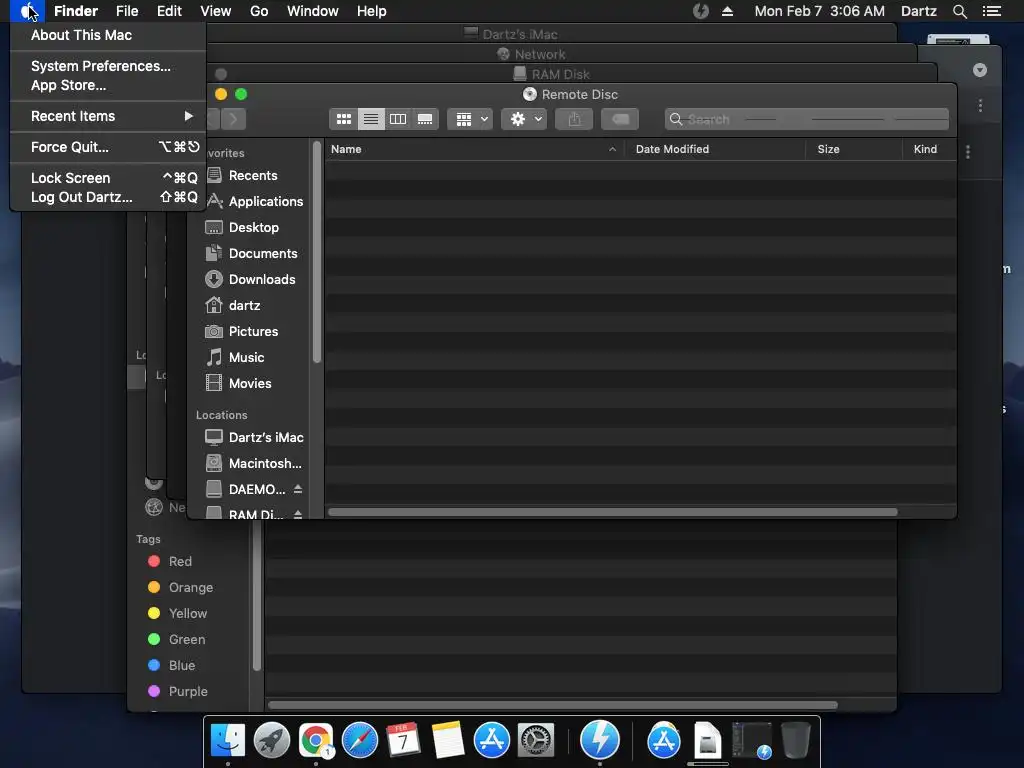Open Launchpad from the Dock

272,740
